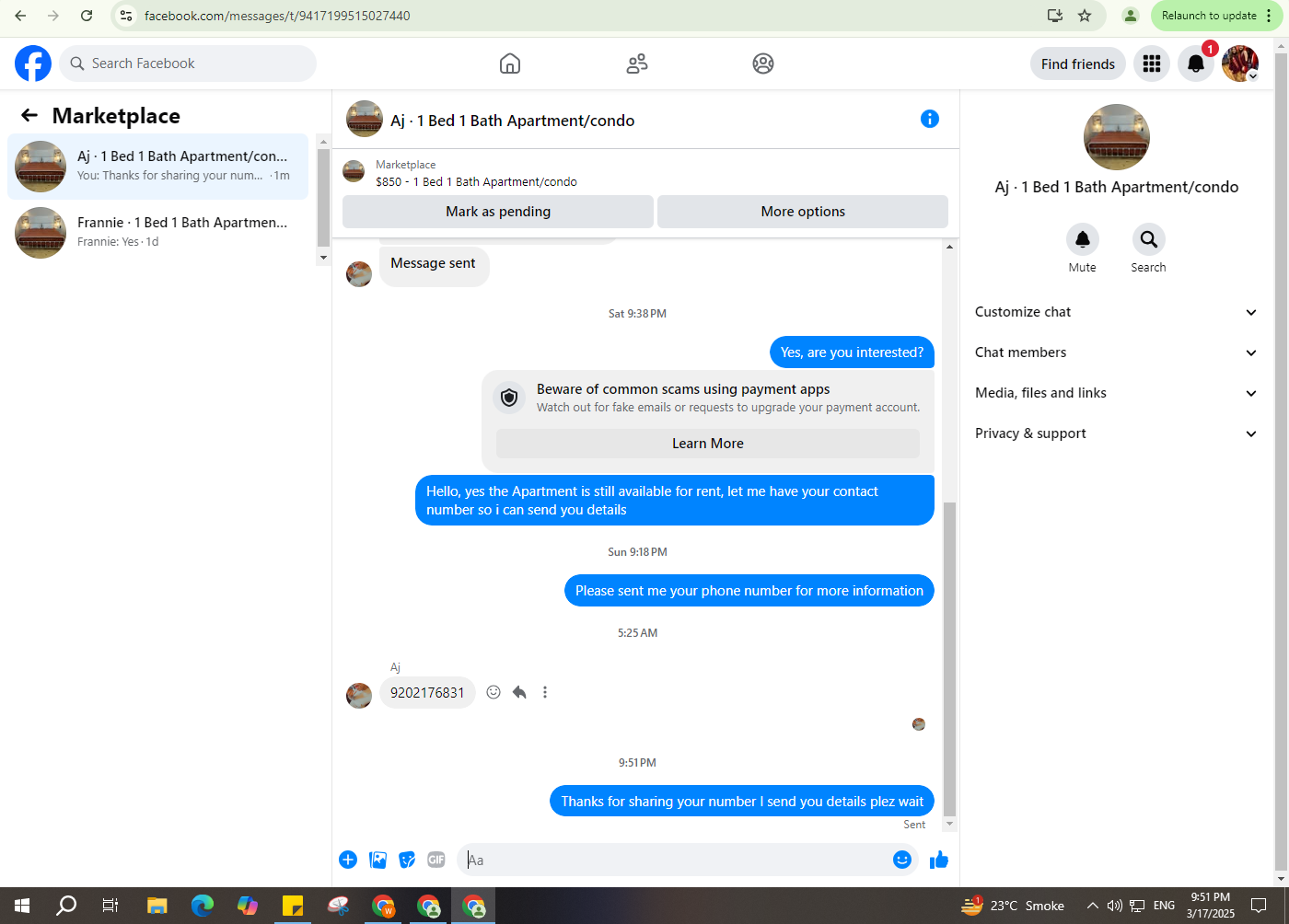The height and width of the screenshot is (924, 1289).
Task: View site information icon in address bar
Action: (127, 16)
